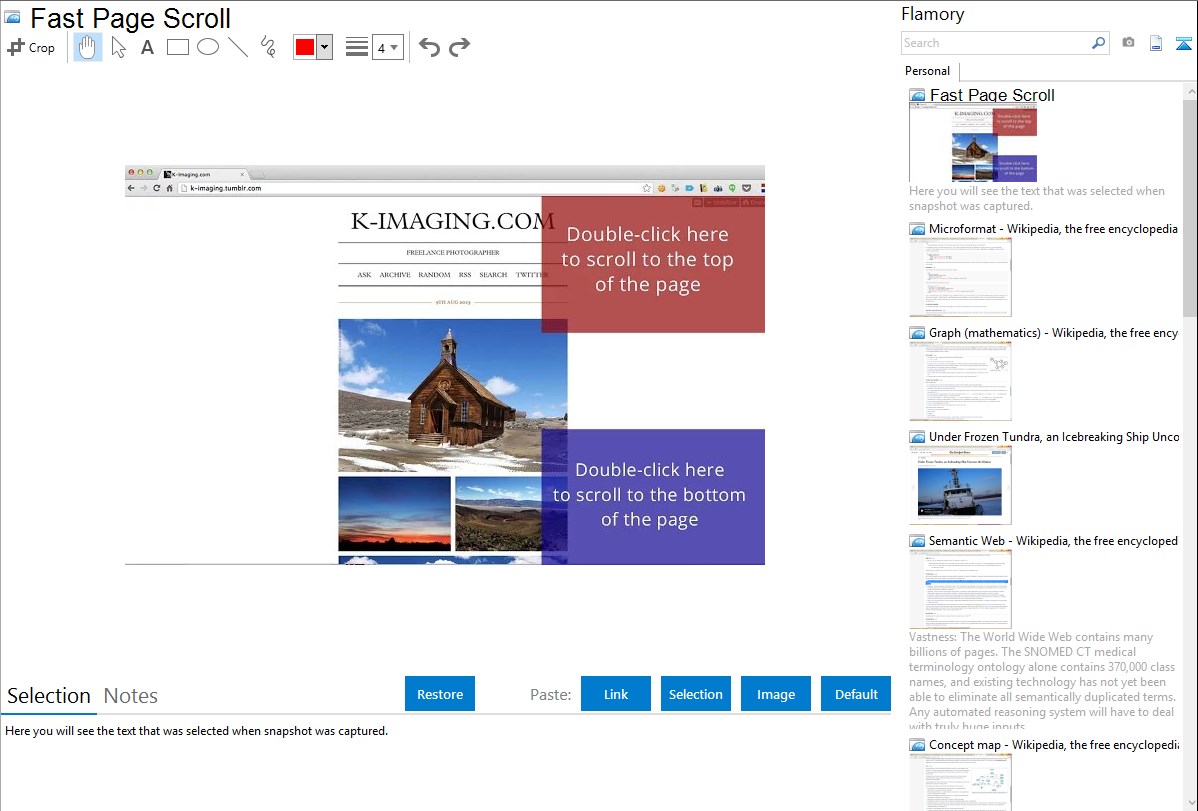The width and height of the screenshot is (1198, 811).
Task: Activate the hand pan tool
Action: (x=88, y=47)
